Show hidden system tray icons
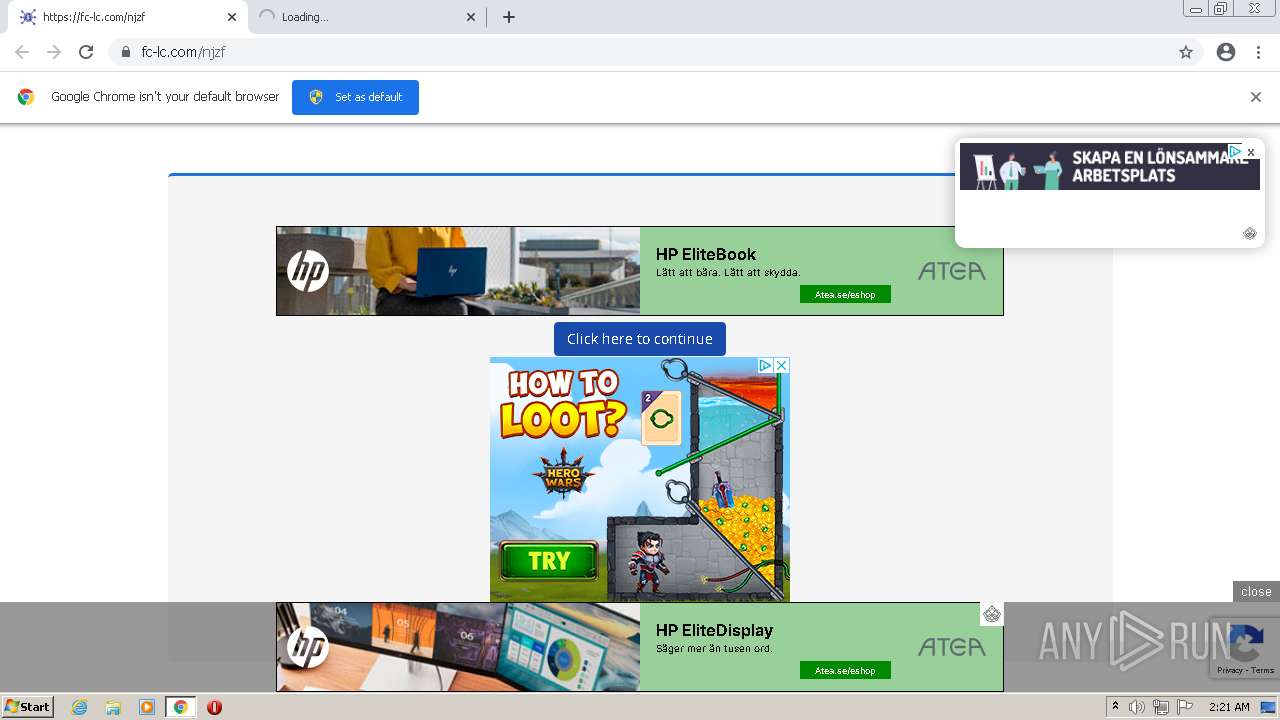 pyautogui.click(x=1116, y=707)
